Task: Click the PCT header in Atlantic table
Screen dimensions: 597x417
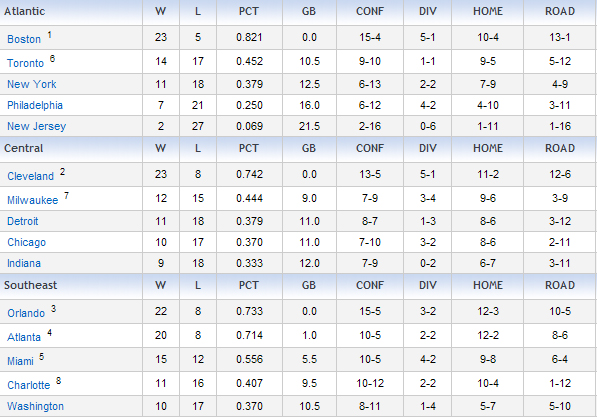Action: click(x=249, y=11)
